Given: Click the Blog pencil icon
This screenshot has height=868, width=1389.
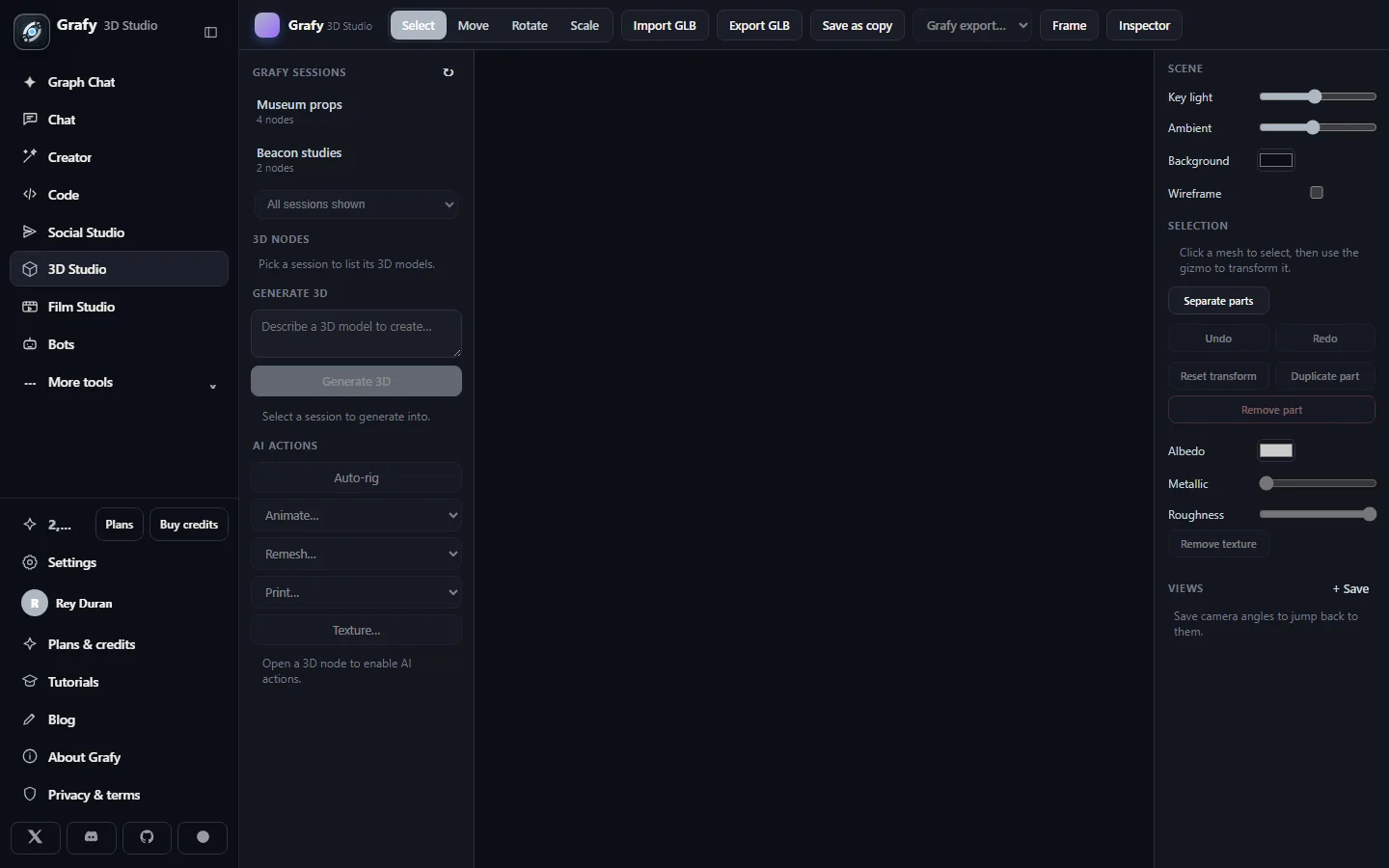Looking at the screenshot, I should coord(30,719).
